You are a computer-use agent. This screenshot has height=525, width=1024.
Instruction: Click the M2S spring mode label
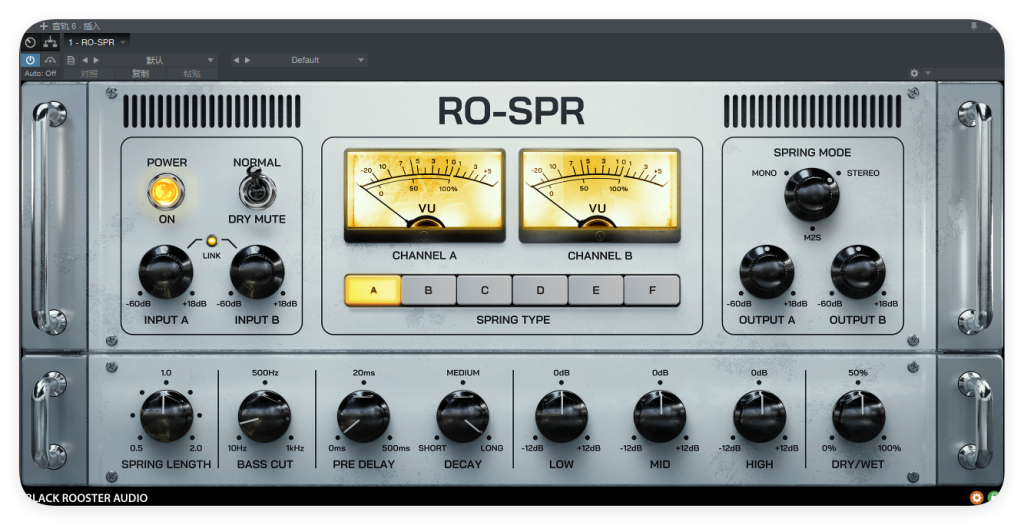click(812, 238)
